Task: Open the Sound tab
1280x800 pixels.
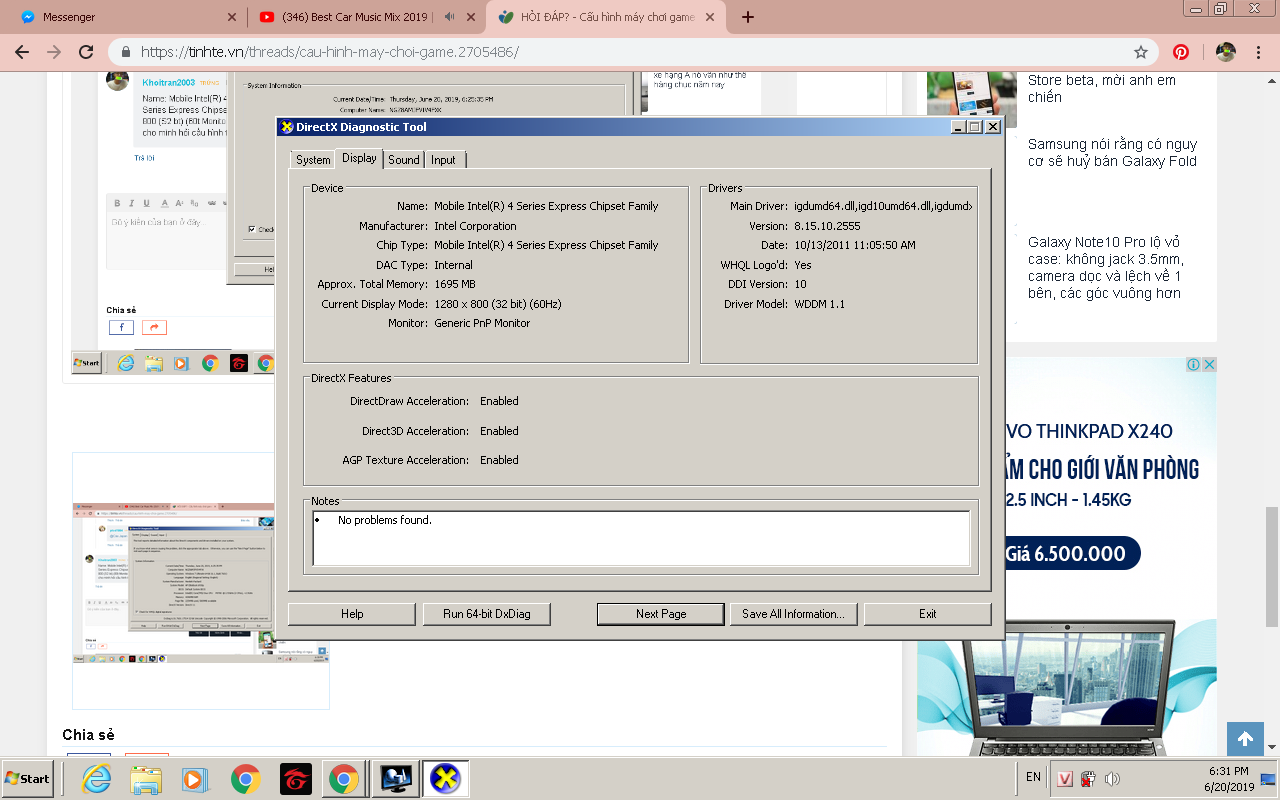Action: coord(404,160)
